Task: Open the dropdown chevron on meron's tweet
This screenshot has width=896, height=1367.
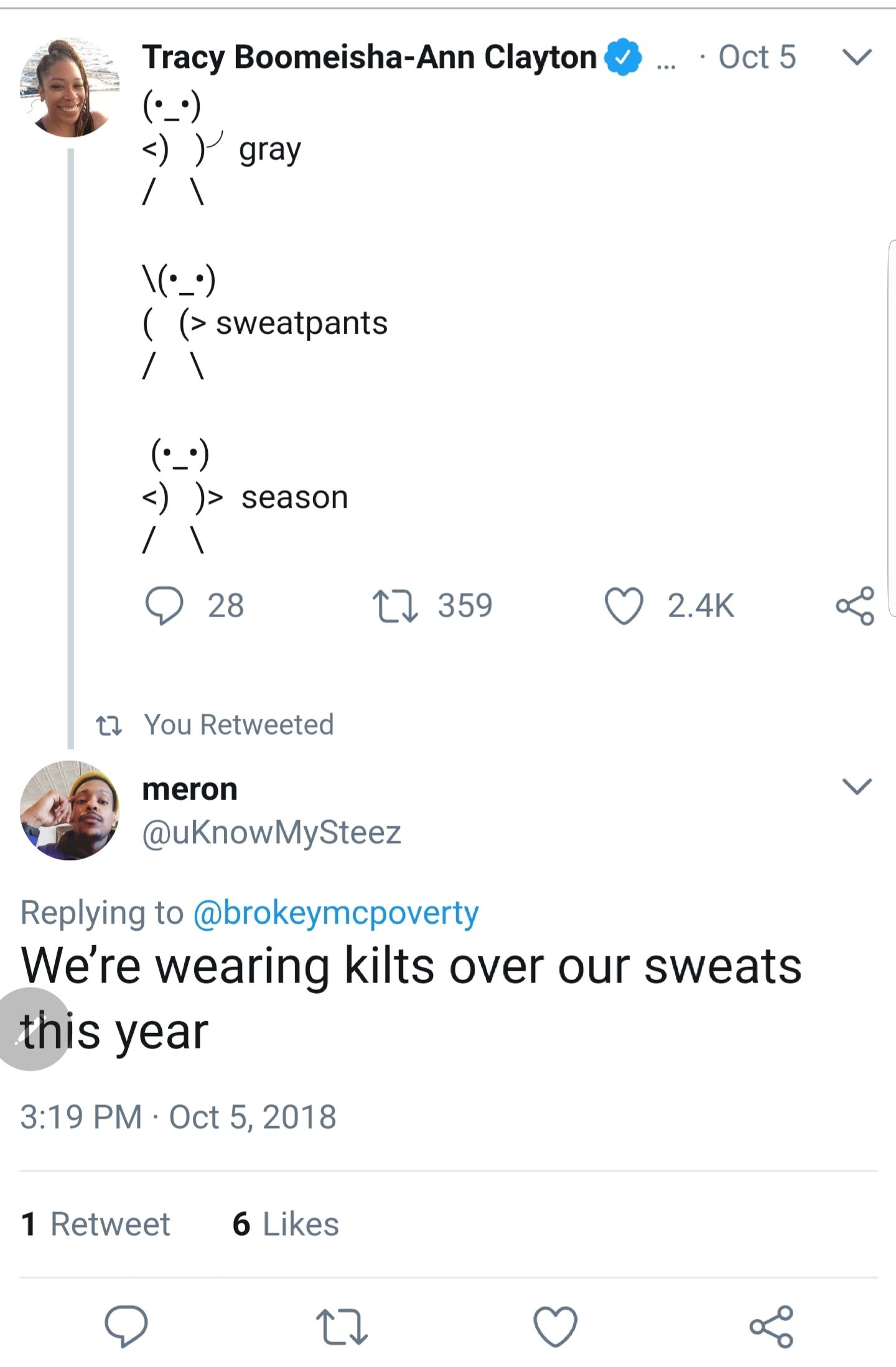Action: pyautogui.click(x=857, y=787)
